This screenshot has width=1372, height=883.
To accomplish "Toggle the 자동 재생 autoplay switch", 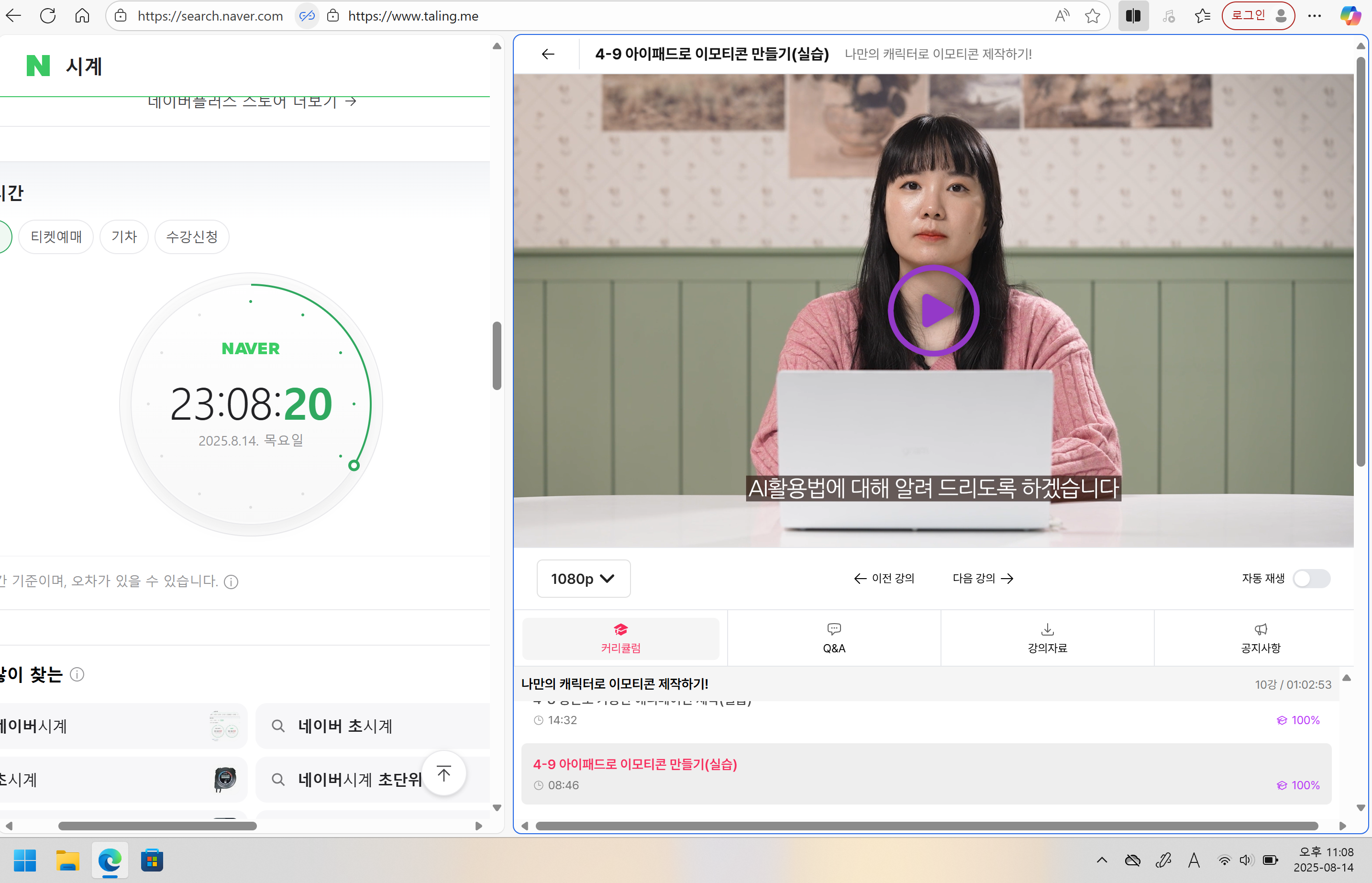I will (1311, 578).
